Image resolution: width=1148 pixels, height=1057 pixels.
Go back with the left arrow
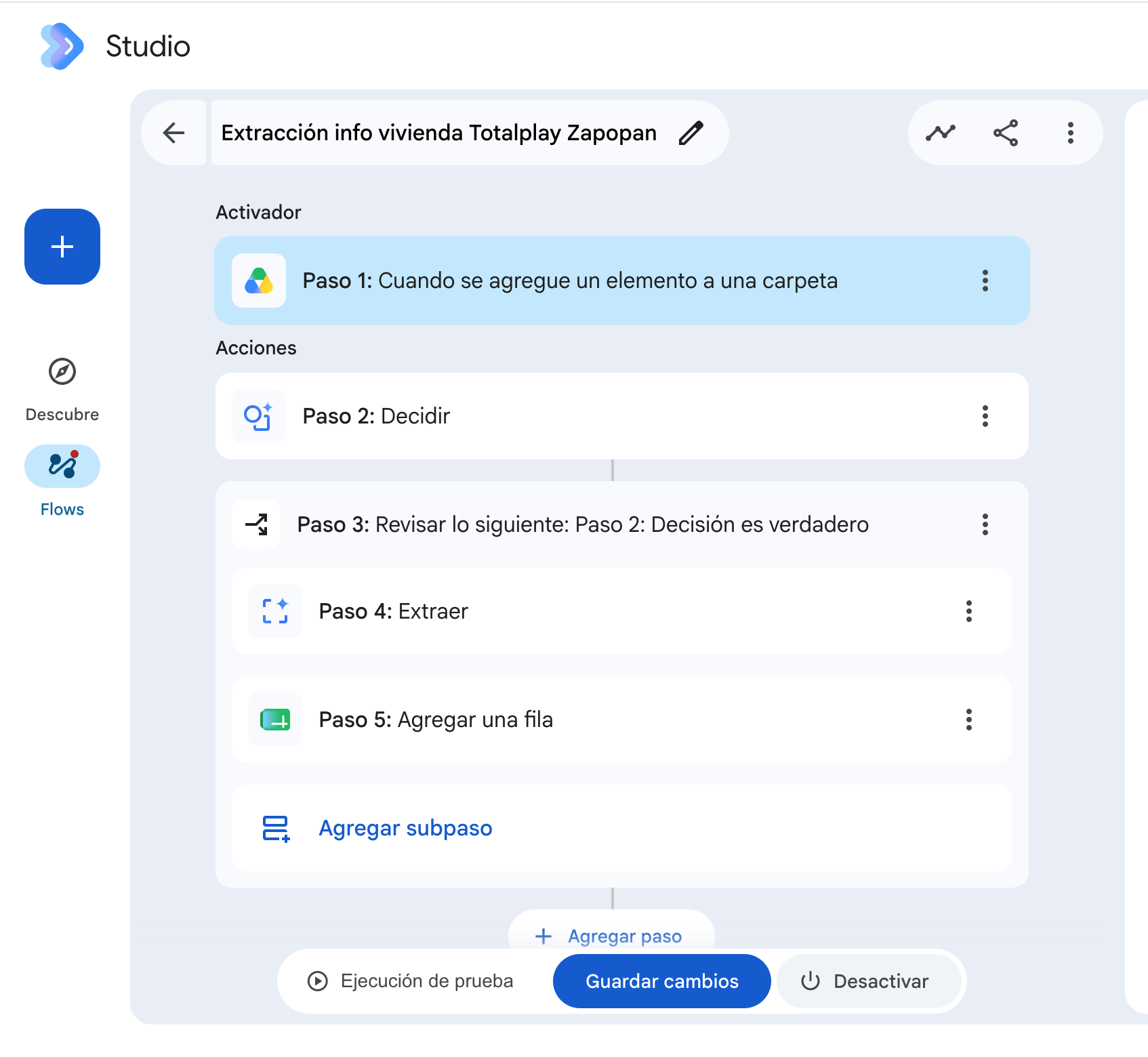tap(174, 133)
